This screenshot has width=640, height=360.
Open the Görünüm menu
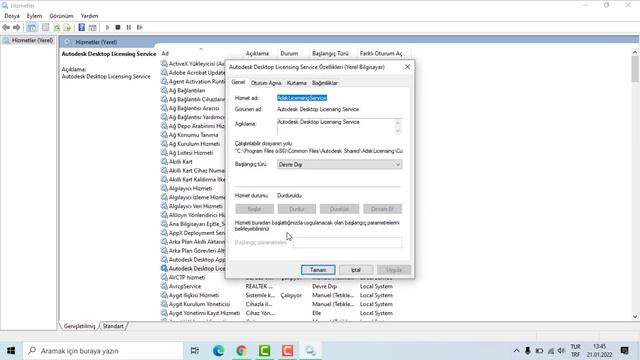coord(61,16)
